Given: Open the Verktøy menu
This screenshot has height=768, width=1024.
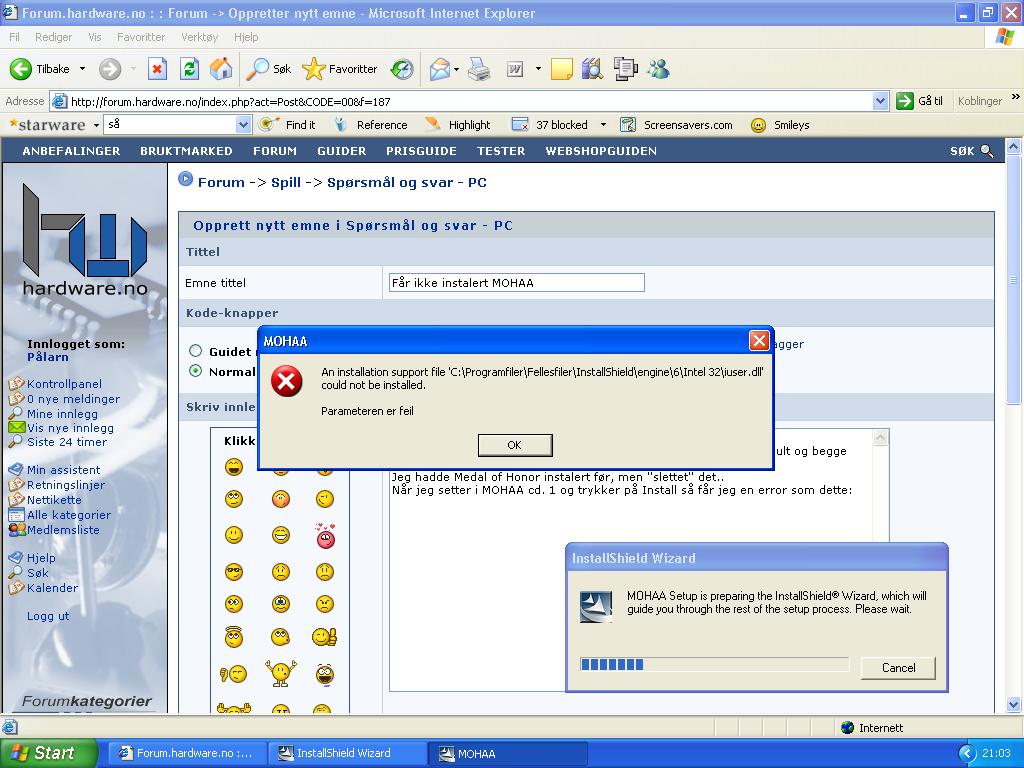Looking at the screenshot, I should coord(200,37).
